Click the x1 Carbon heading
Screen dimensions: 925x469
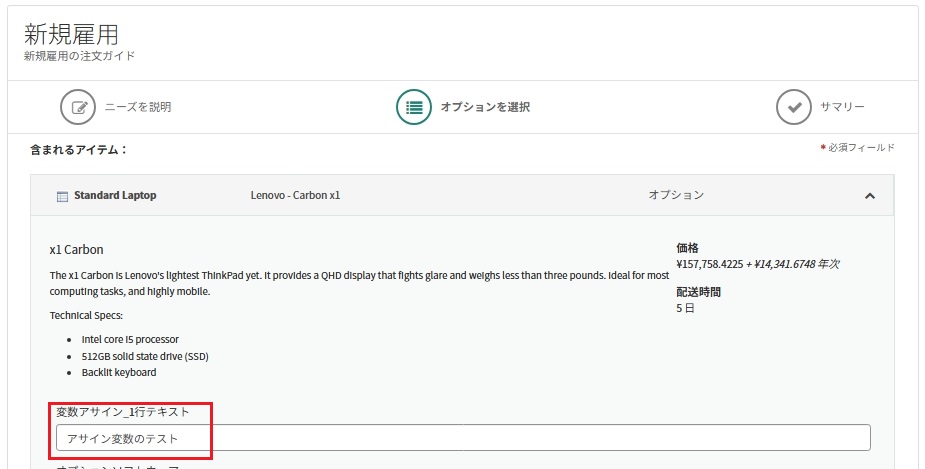click(77, 250)
